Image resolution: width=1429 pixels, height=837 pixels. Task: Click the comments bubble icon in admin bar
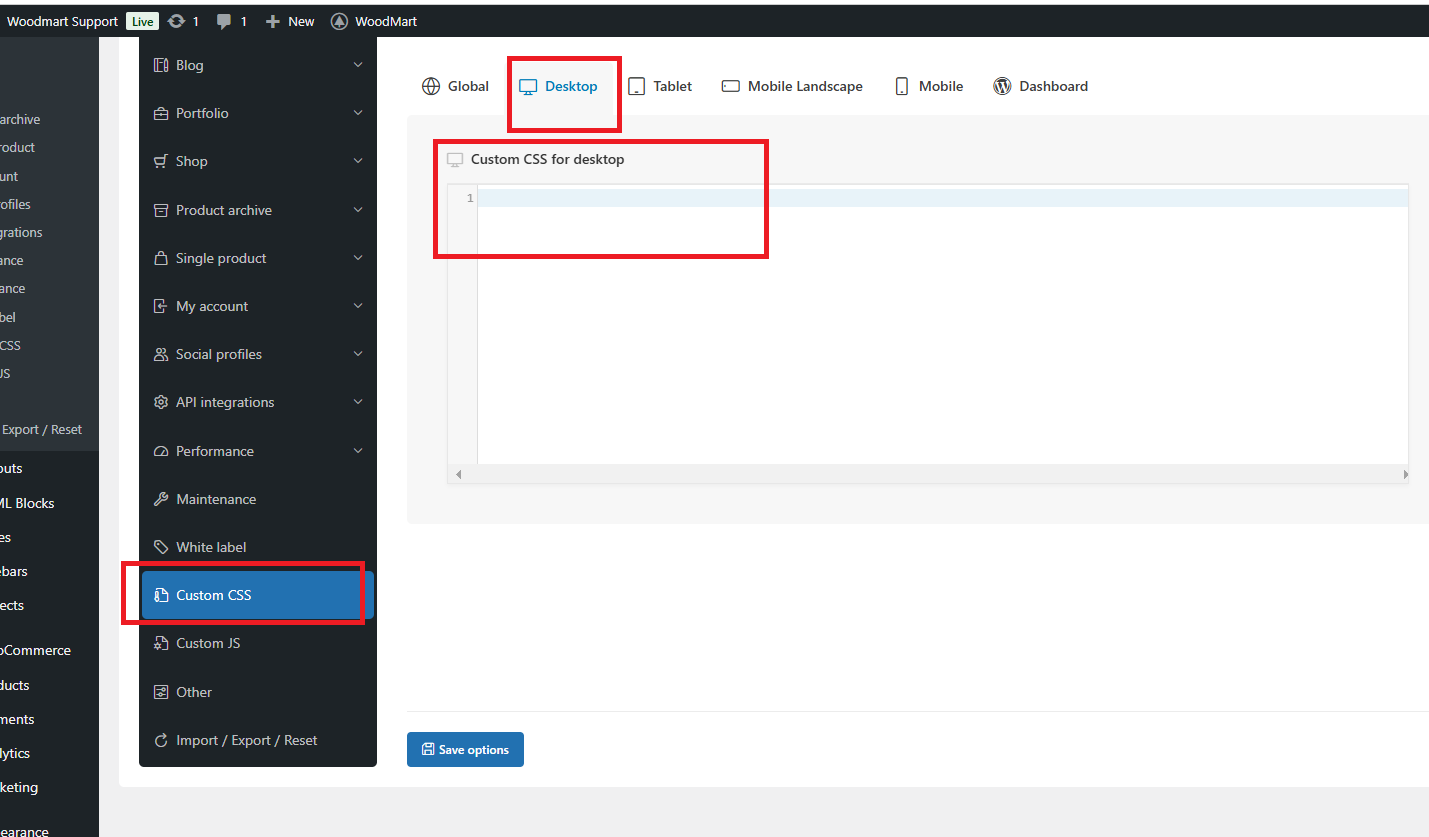(224, 21)
